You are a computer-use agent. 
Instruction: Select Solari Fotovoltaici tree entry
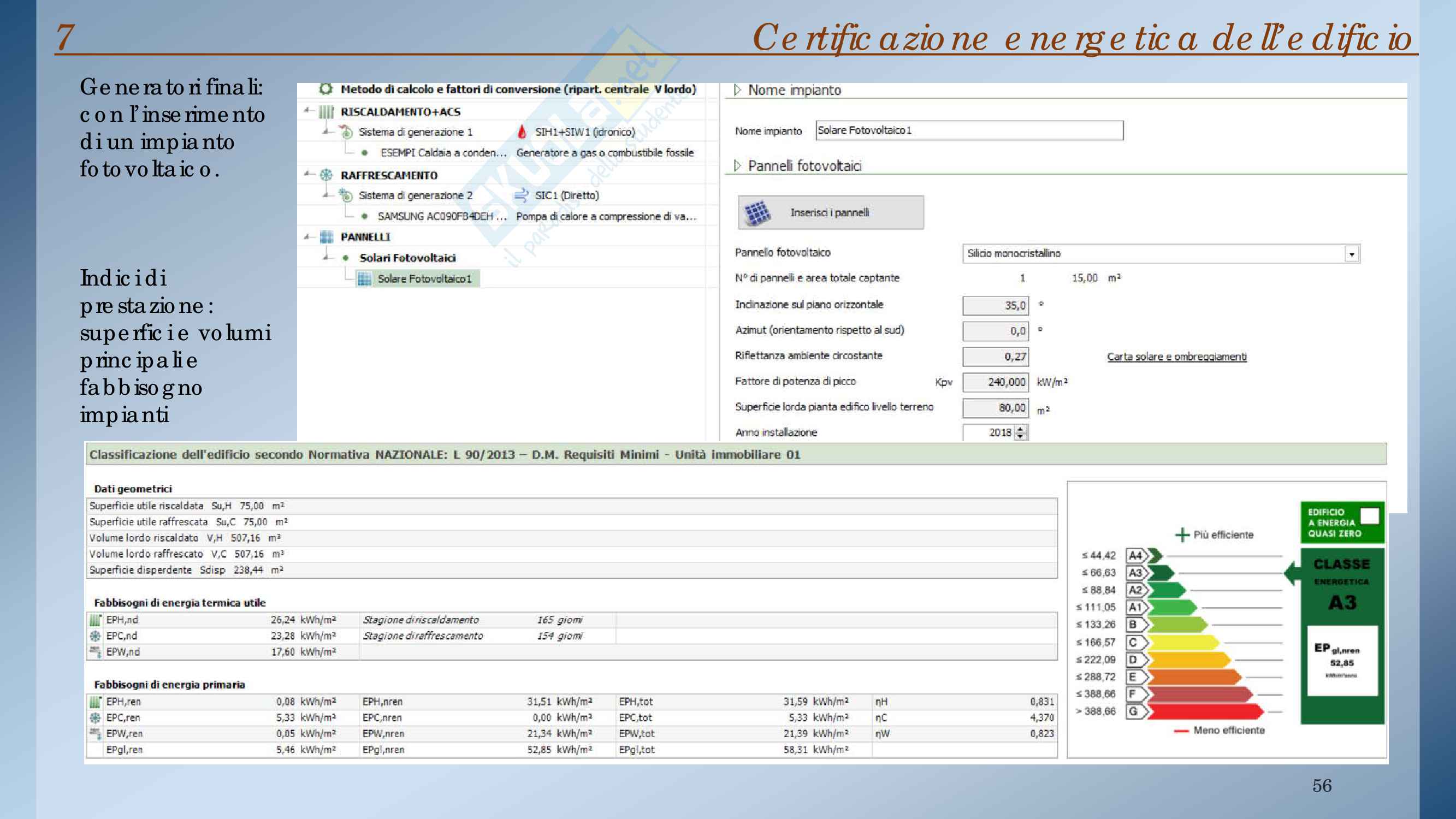point(407,258)
